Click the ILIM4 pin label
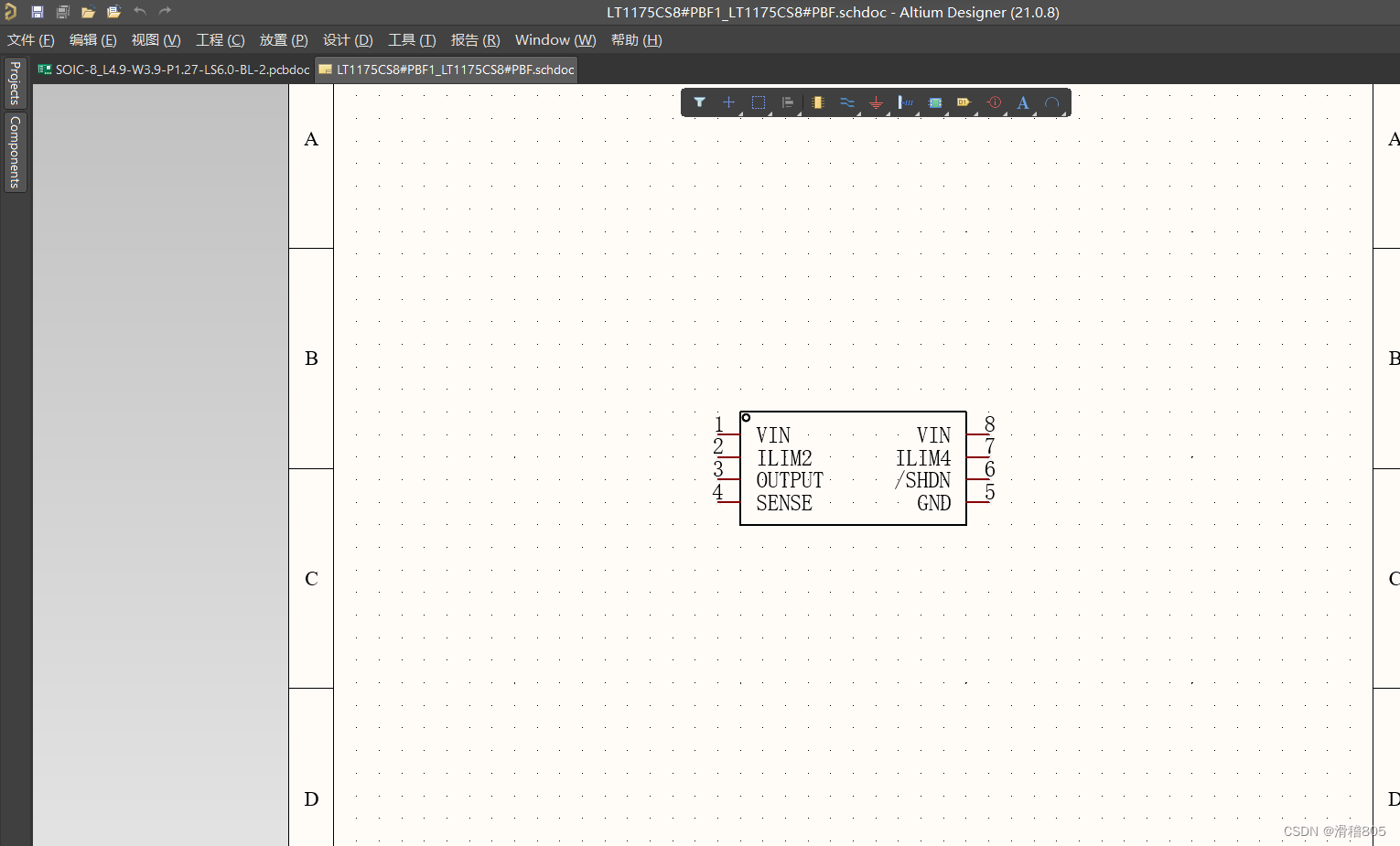 coord(923,458)
